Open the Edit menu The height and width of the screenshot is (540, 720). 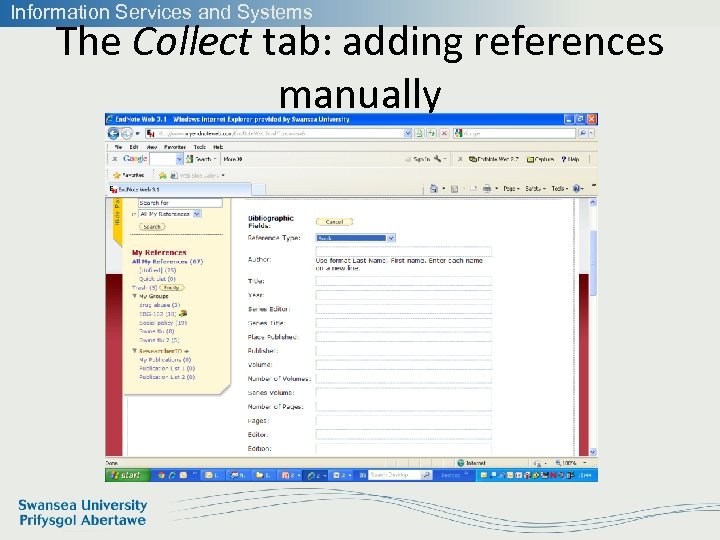click(134, 147)
